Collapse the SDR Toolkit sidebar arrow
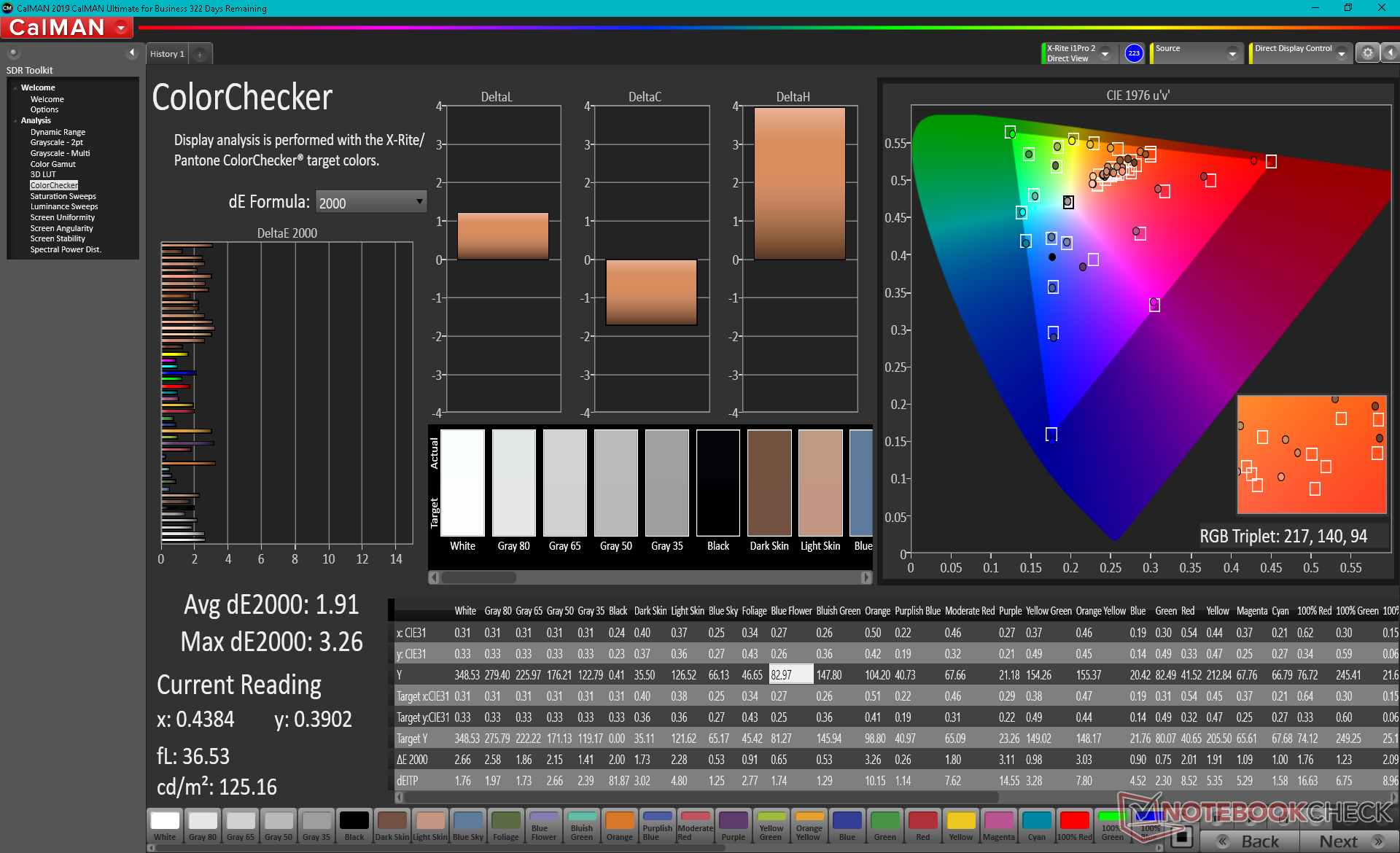1400x853 pixels. click(x=132, y=52)
